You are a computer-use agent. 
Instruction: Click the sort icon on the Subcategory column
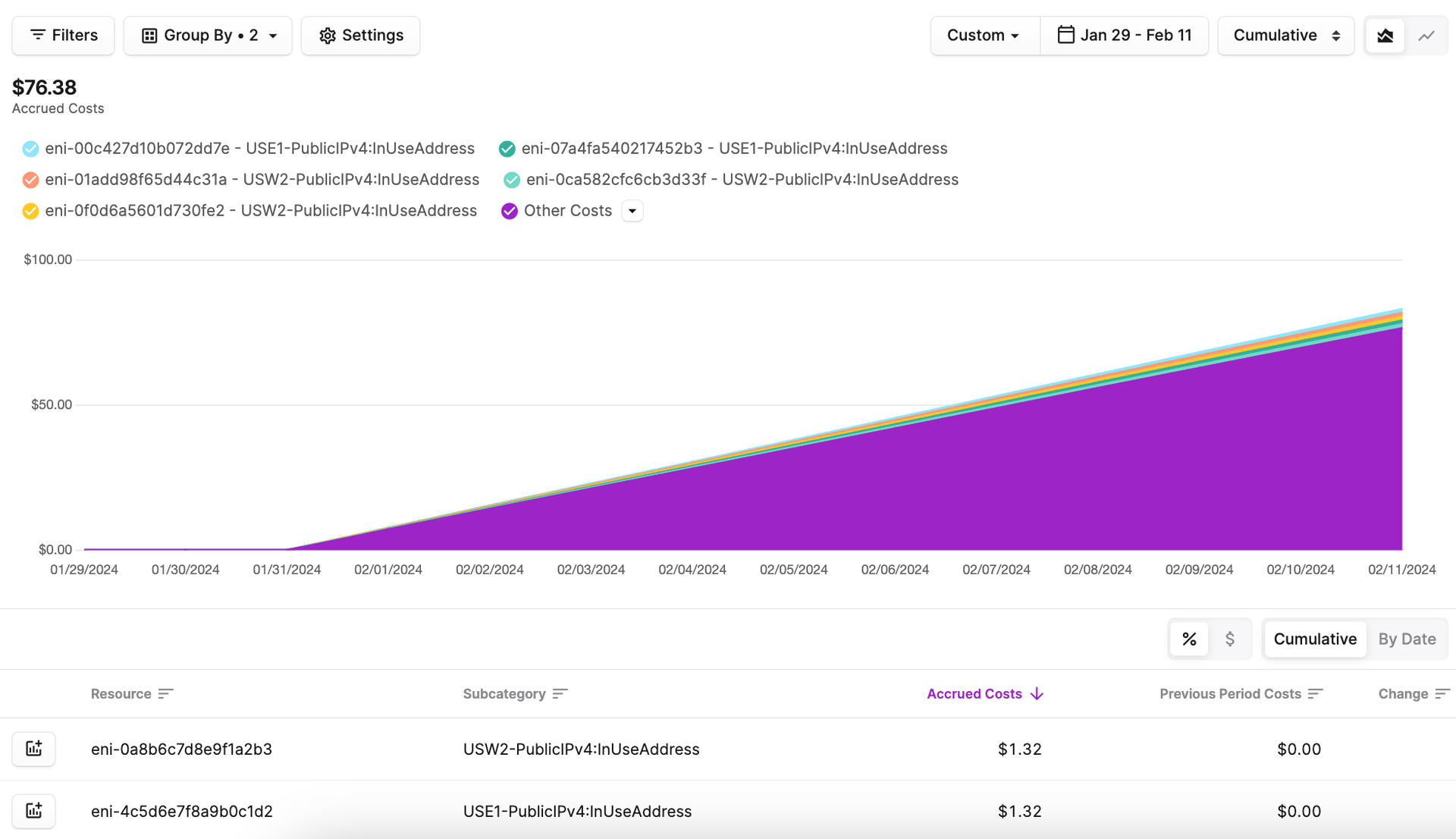[x=560, y=693]
